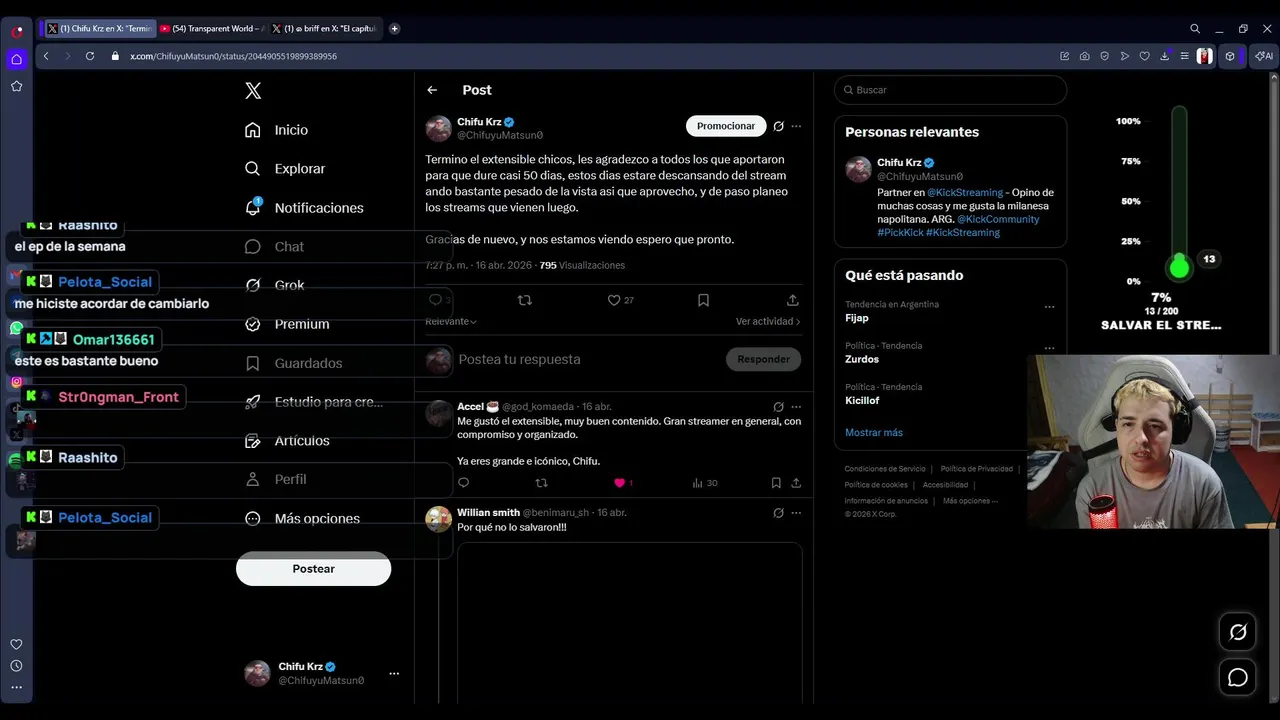Open #PickKick hashtag link
This screenshot has width=1280, height=720.
point(899,232)
